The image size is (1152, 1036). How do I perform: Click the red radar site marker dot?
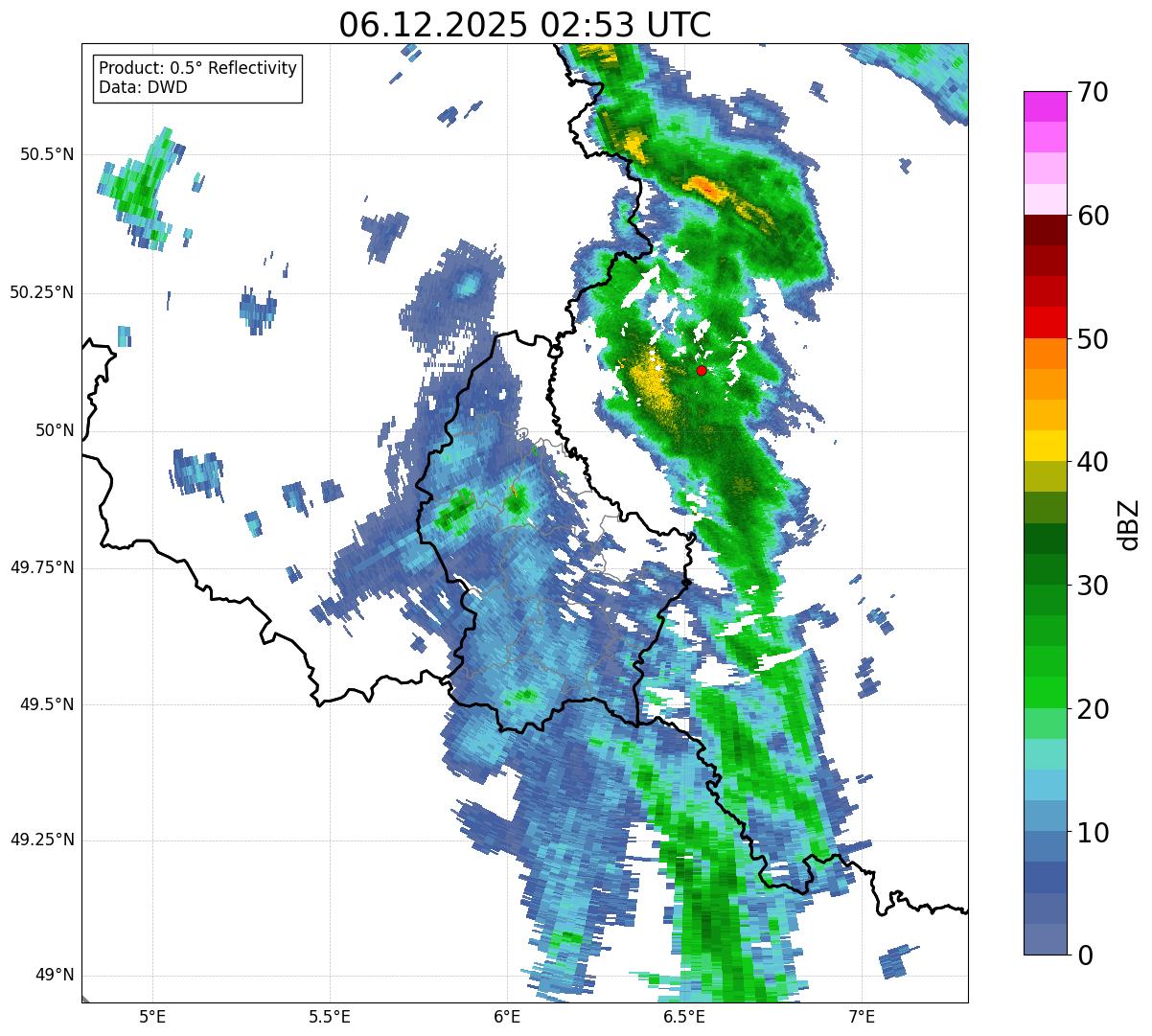coord(702,370)
